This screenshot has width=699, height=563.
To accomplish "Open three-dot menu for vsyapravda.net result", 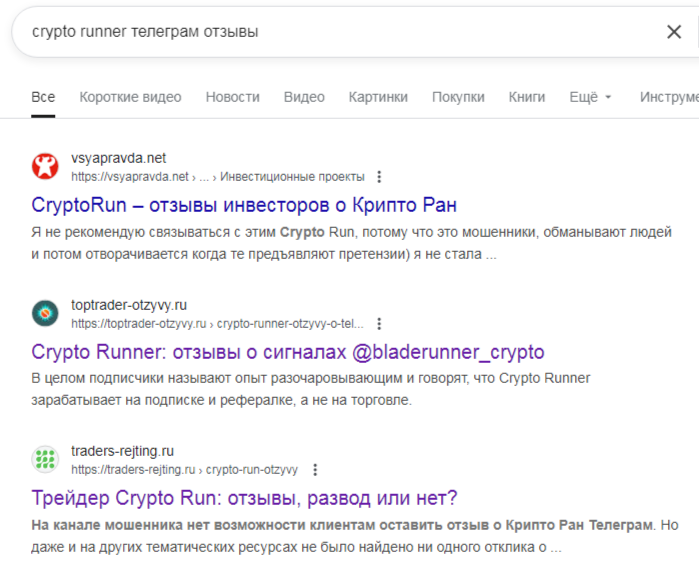I will click(379, 177).
